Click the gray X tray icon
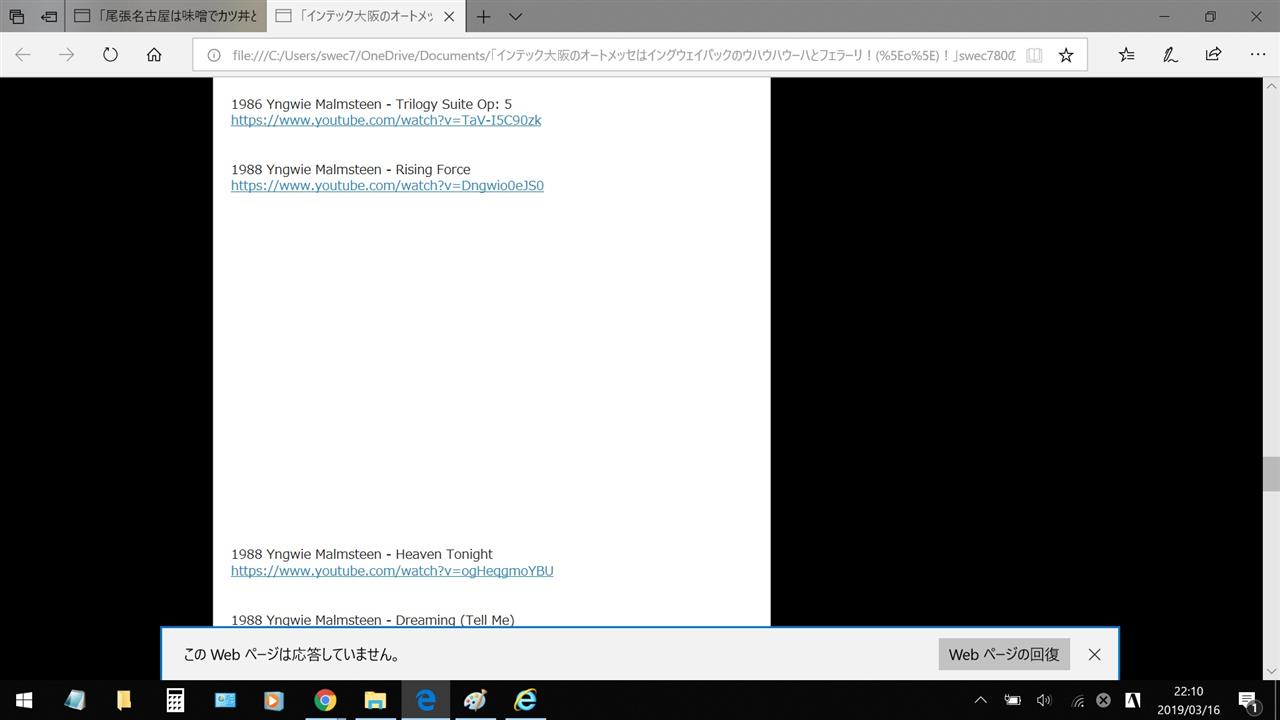Viewport: 1280px width, 720px height. click(1103, 700)
